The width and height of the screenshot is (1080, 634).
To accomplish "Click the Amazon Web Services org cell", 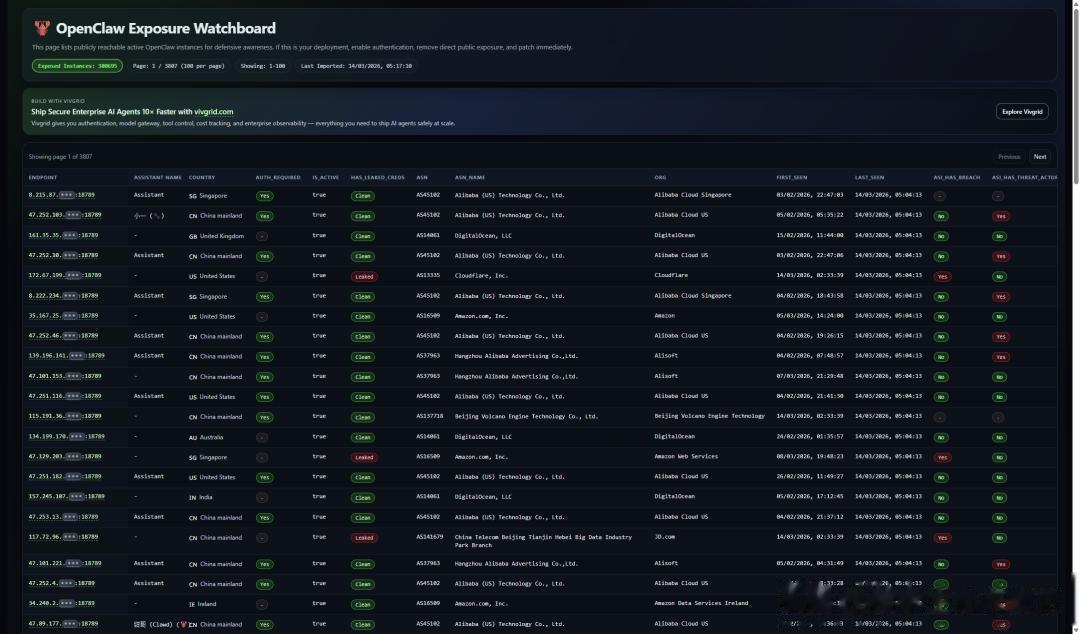I will click(686, 456).
